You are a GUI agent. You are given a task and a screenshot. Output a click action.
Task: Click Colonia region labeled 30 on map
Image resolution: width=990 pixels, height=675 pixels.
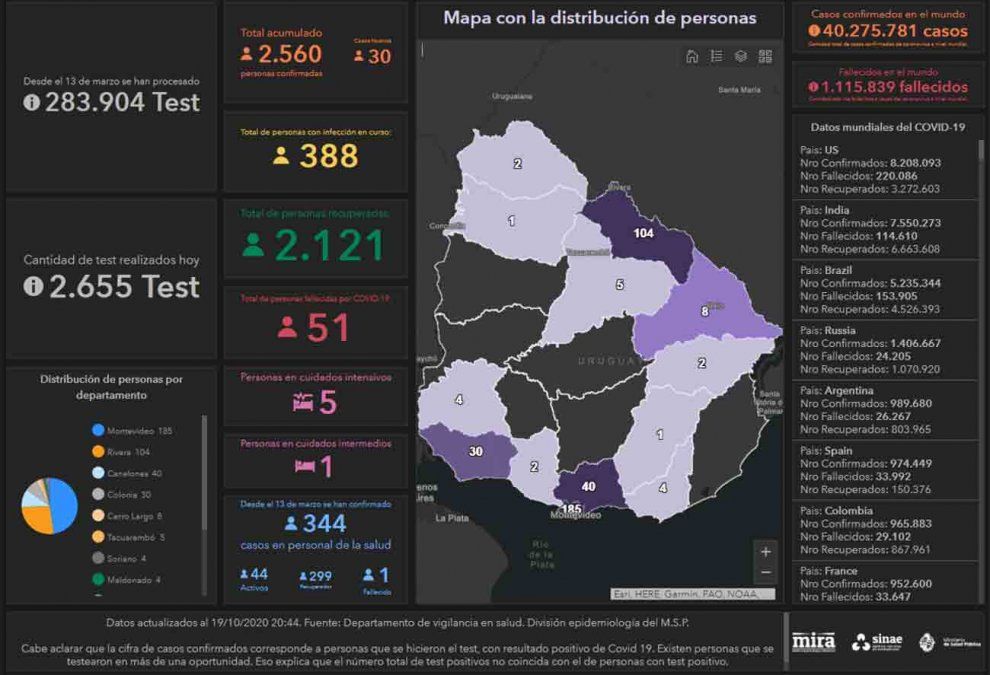pyautogui.click(x=475, y=452)
